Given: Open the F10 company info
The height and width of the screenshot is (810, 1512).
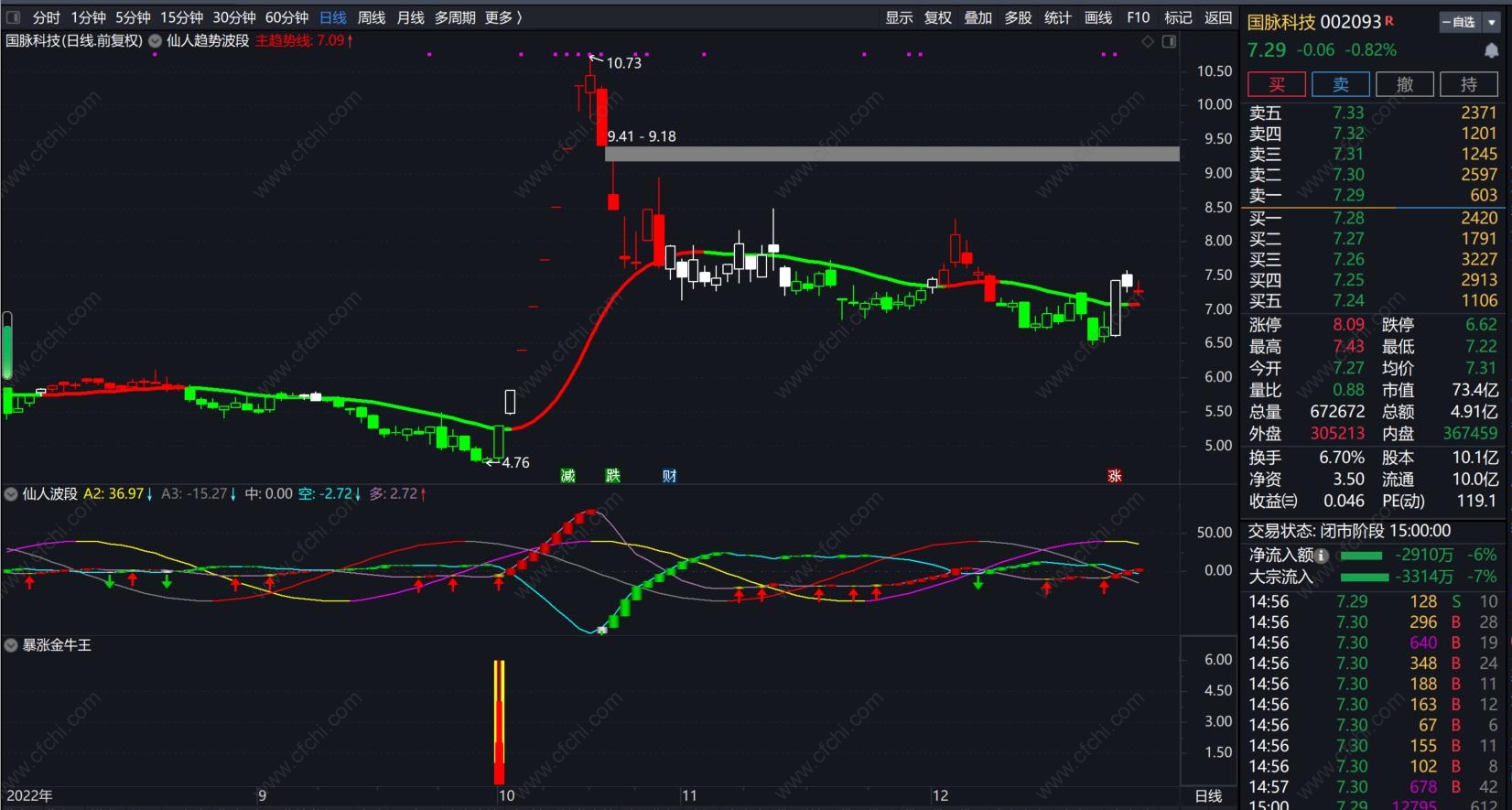Looking at the screenshot, I should click(1138, 17).
